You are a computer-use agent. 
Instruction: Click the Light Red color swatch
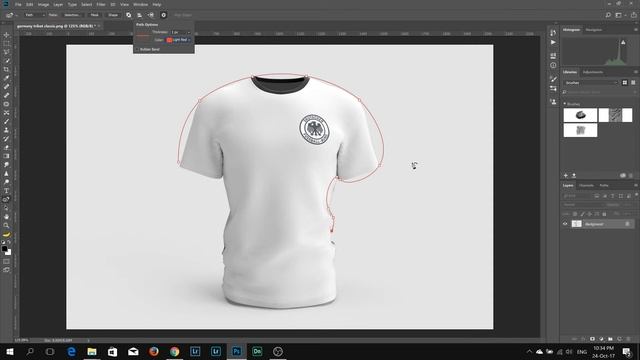tap(169, 40)
